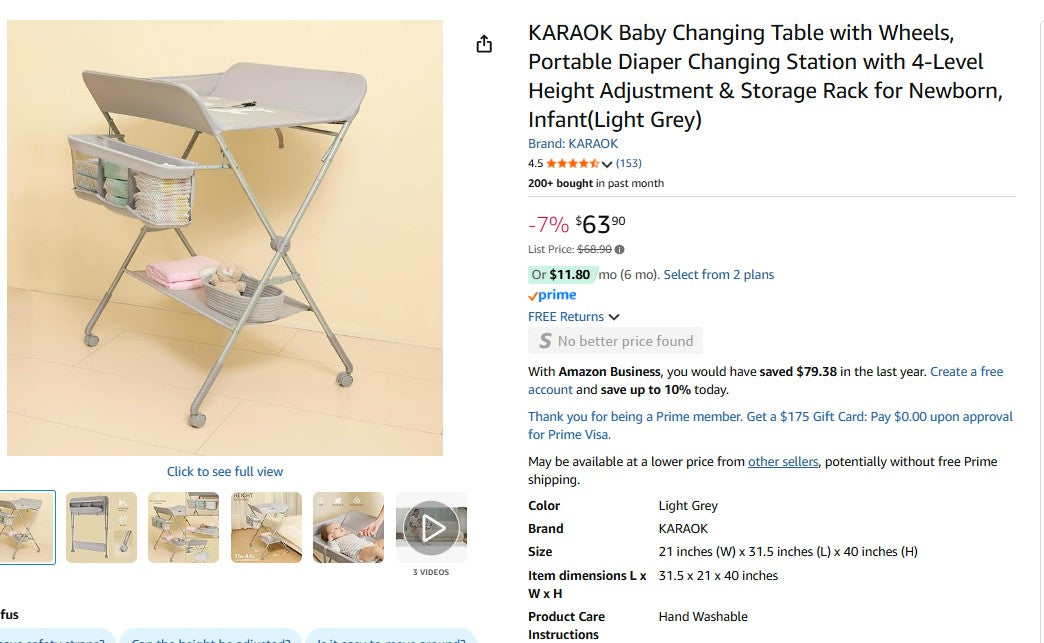
Task: Click 'Click to see full view' text
Action: tap(225, 472)
